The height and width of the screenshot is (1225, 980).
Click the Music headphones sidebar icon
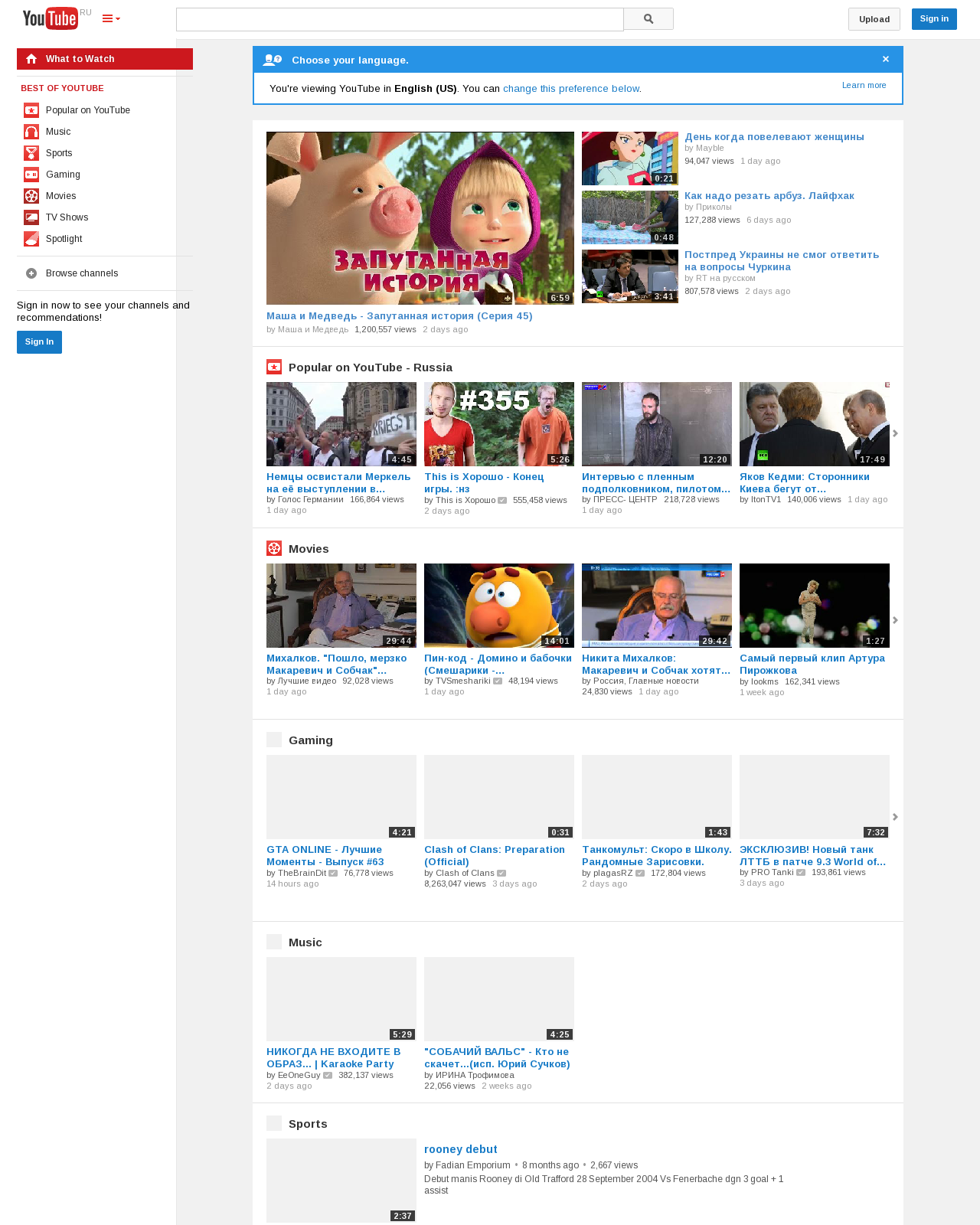[31, 132]
